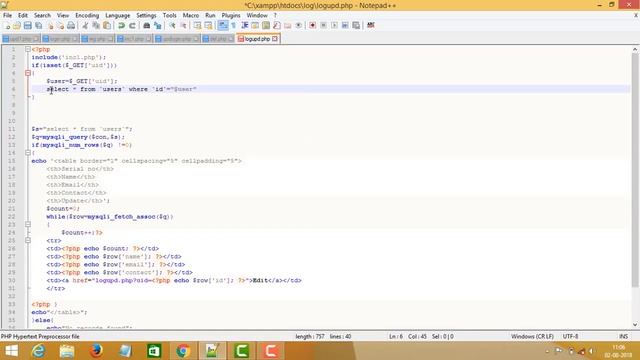Paste using the clipboard toolbar icon
This screenshot has width=640, height=360.
point(107,25)
